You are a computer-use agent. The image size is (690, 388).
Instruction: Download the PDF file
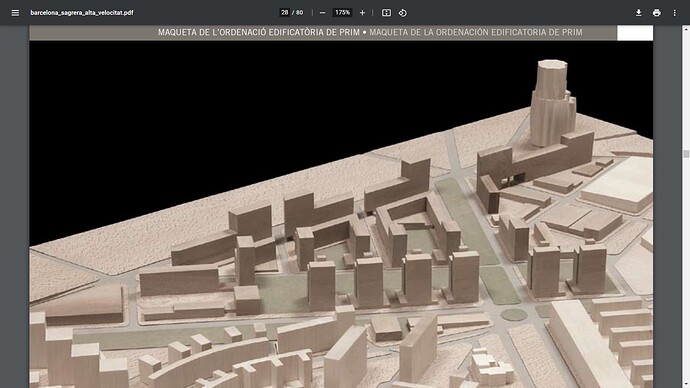[x=639, y=13]
